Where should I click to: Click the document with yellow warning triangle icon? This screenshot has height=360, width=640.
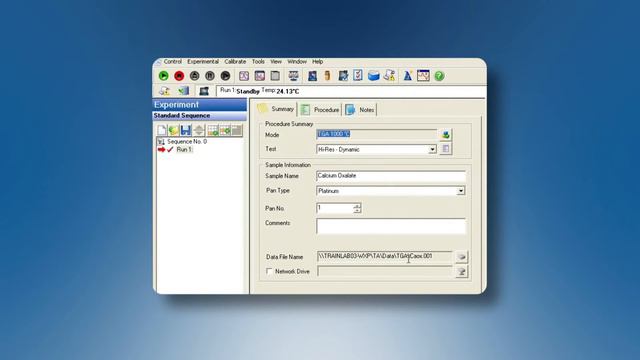pyautogui.click(x=389, y=76)
